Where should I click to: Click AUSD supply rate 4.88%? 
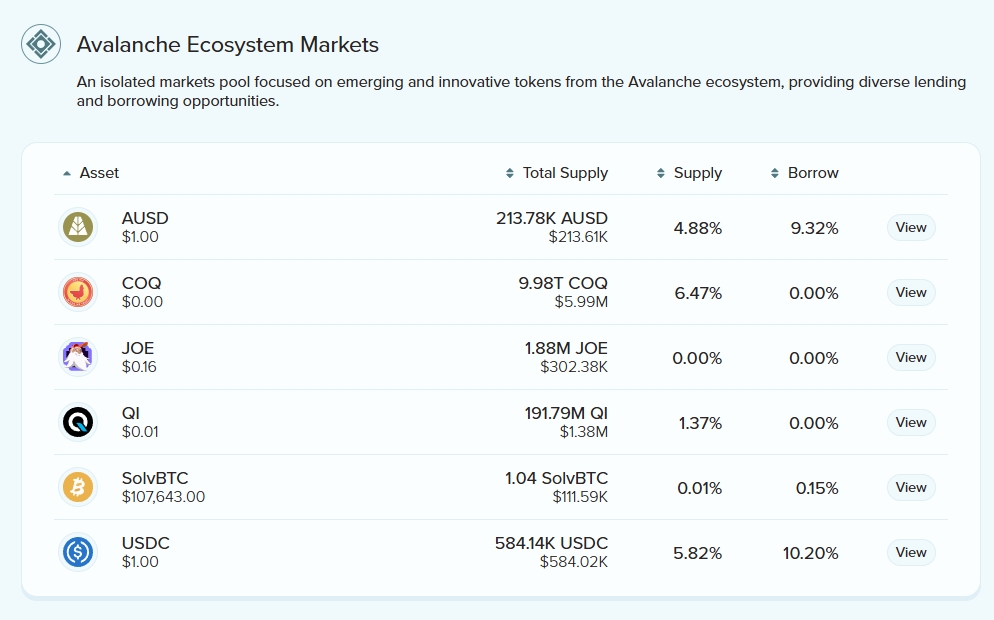pyautogui.click(x=697, y=228)
